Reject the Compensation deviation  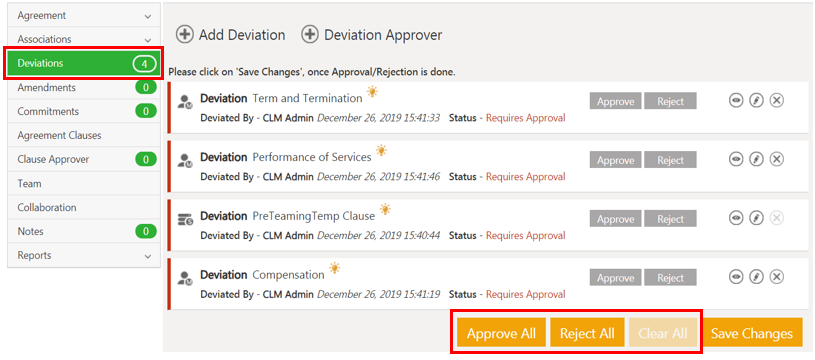coord(670,277)
